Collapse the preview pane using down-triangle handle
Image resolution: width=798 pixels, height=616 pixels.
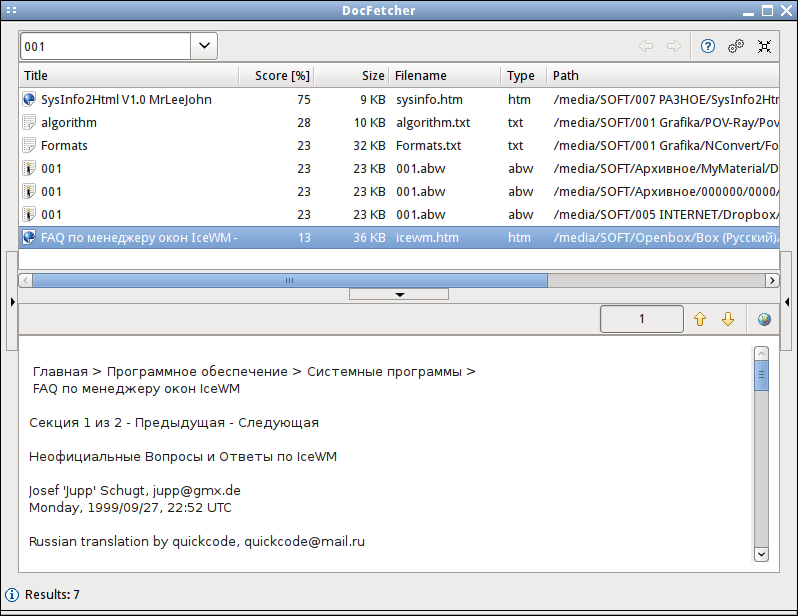coord(399,294)
